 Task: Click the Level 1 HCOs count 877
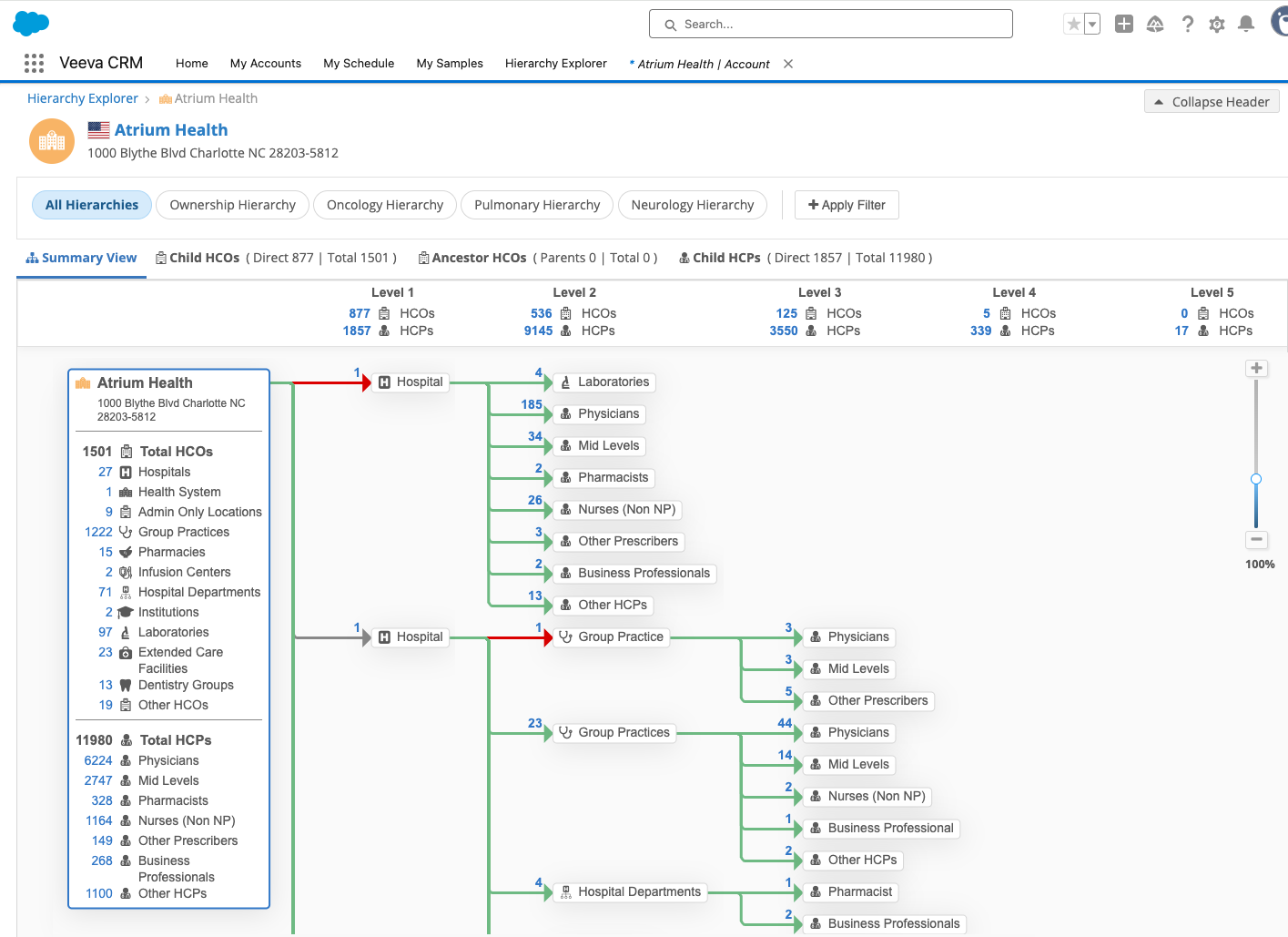pyautogui.click(x=360, y=313)
